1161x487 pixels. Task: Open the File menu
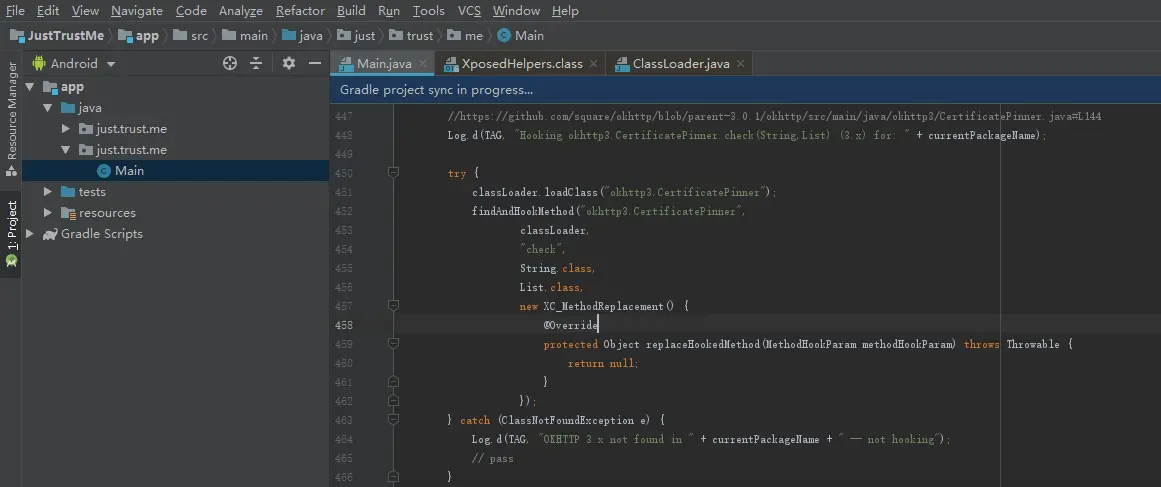click(15, 11)
